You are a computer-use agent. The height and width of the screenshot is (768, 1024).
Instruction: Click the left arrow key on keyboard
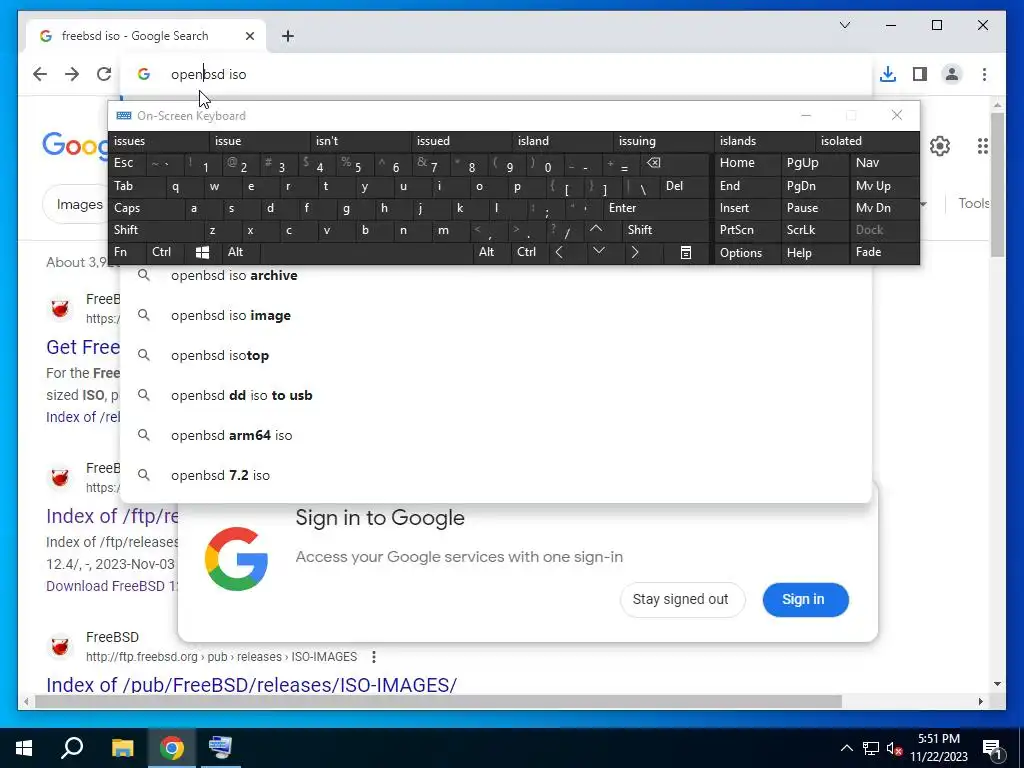tap(559, 252)
